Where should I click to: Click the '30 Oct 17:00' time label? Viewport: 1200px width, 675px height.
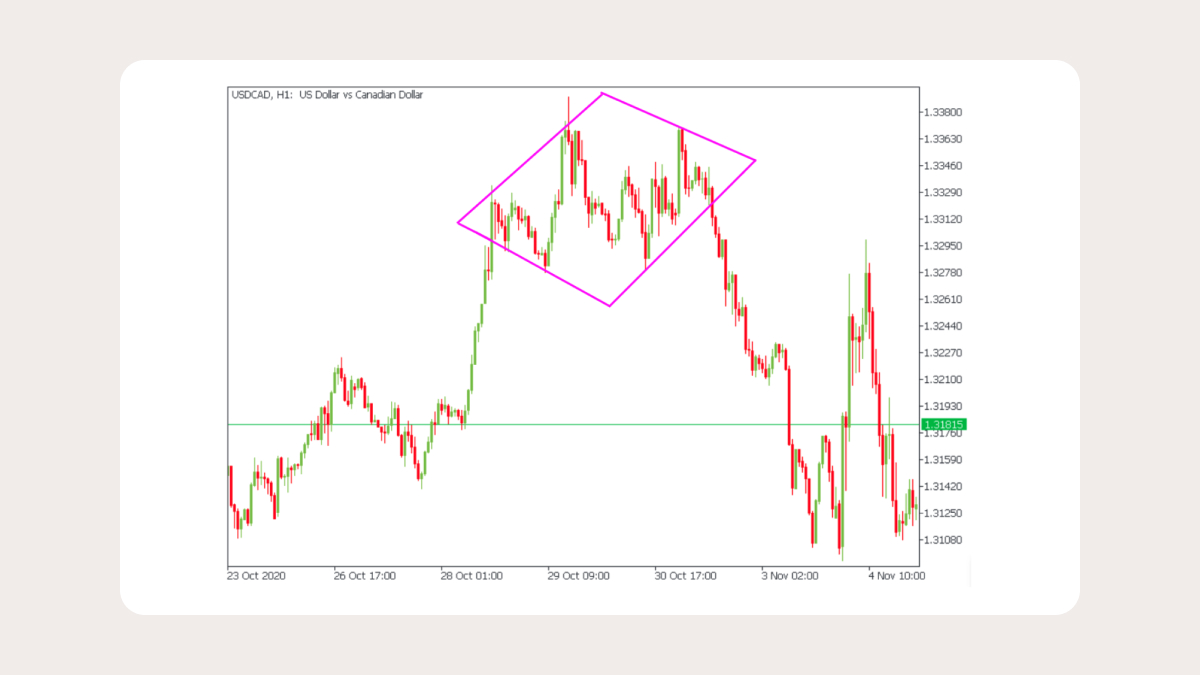coord(686,576)
